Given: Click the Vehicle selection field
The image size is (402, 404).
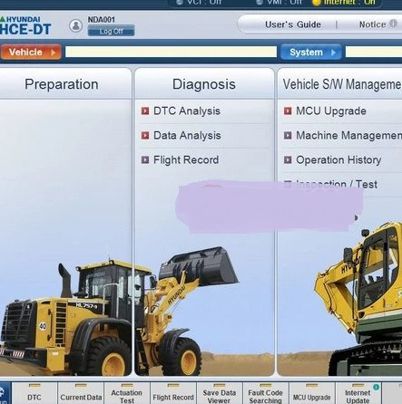Looking at the screenshot, I should click(171, 52).
